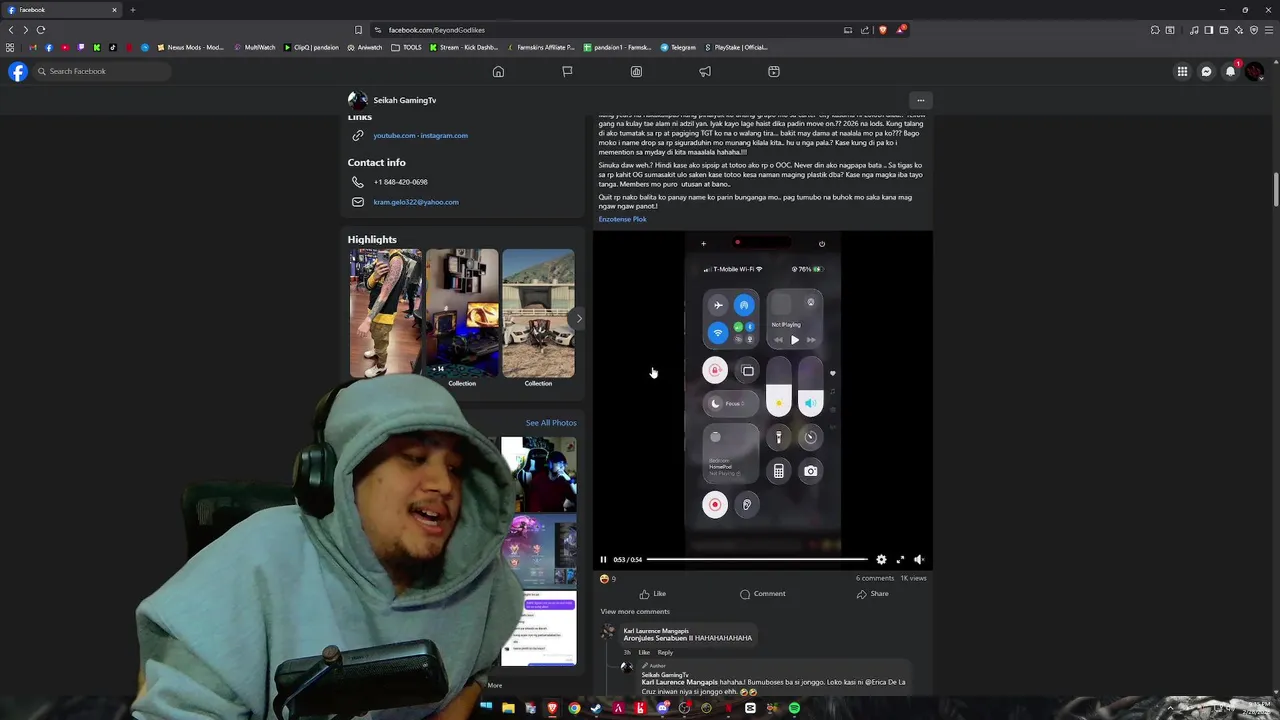Toggle the video mute speaker icon

point(919,560)
